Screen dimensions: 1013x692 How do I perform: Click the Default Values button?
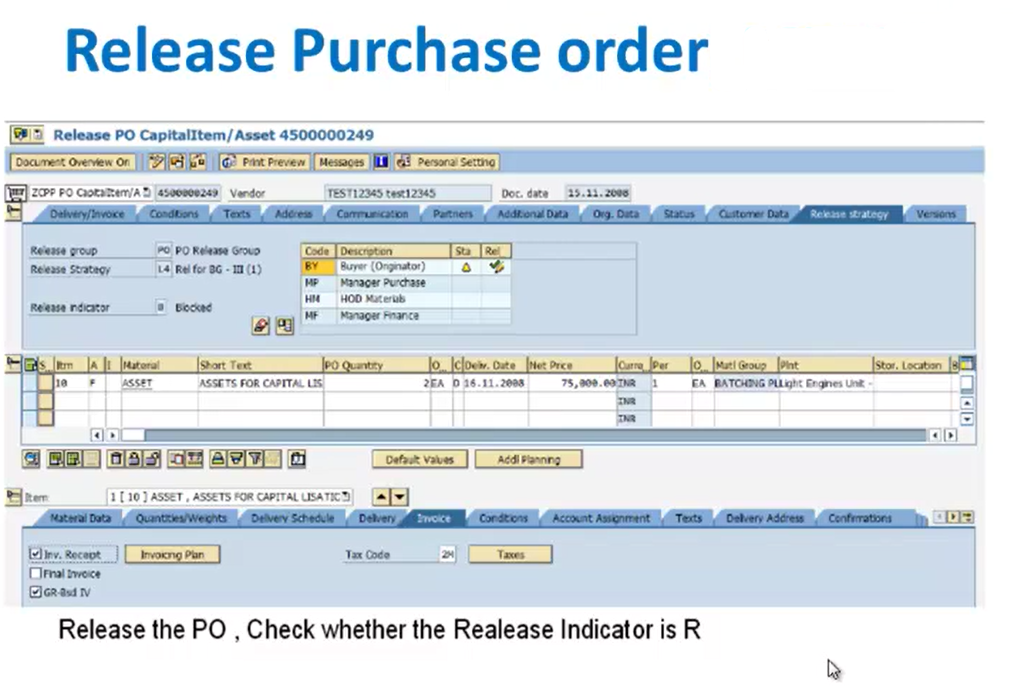tap(420, 459)
